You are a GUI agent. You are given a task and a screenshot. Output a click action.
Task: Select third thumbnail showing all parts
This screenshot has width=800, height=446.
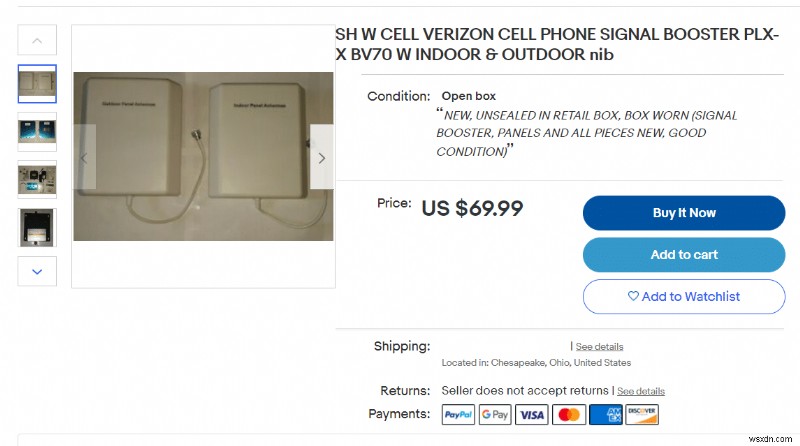(37, 179)
